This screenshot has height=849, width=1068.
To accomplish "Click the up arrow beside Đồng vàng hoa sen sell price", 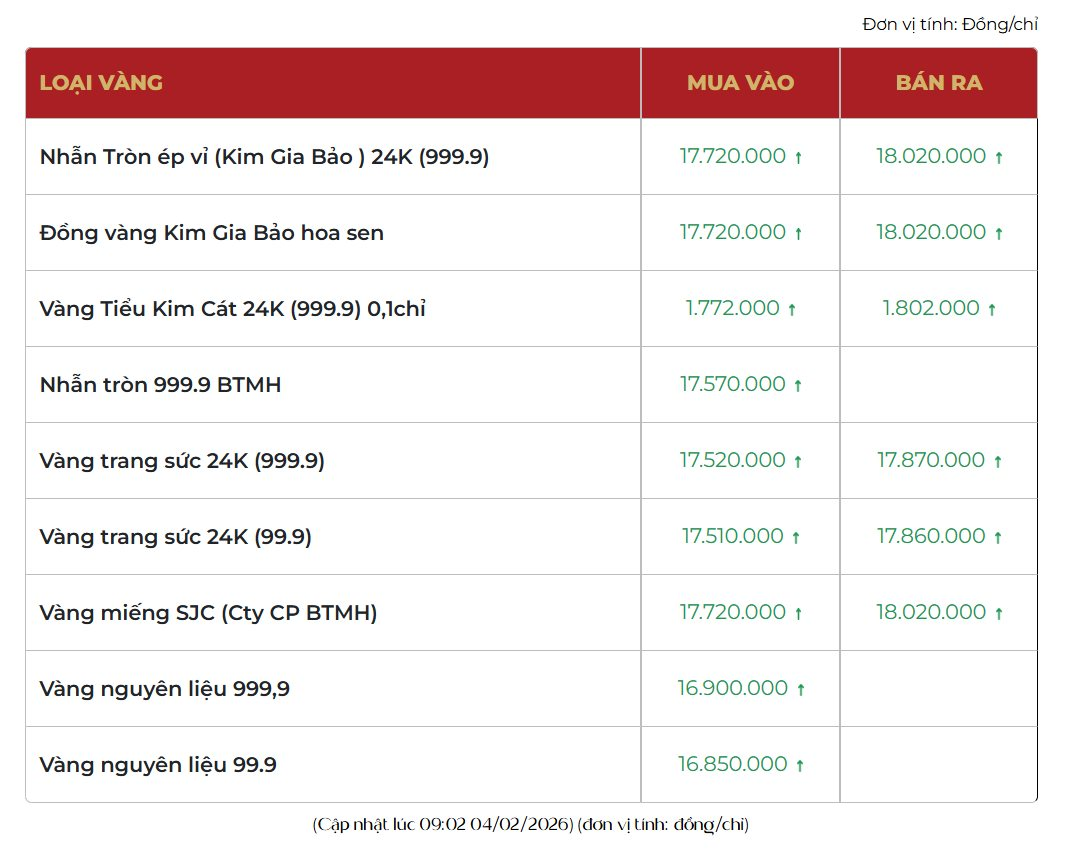I will click(998, 234).
